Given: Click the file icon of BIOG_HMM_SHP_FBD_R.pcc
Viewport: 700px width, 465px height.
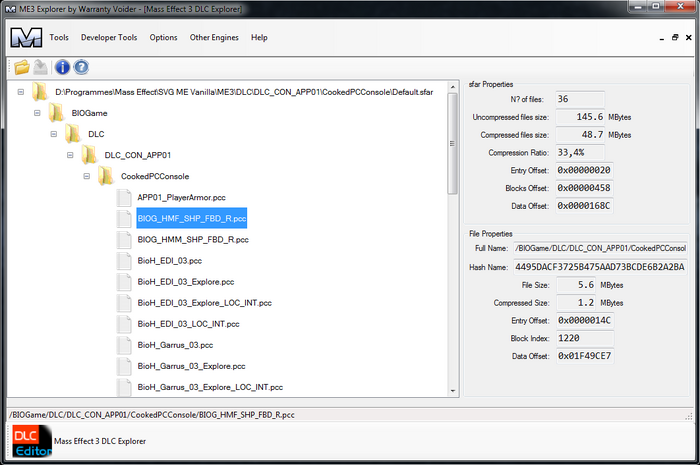Looking at the screenshot, I should pyautogui.click(x=124, y=240).
